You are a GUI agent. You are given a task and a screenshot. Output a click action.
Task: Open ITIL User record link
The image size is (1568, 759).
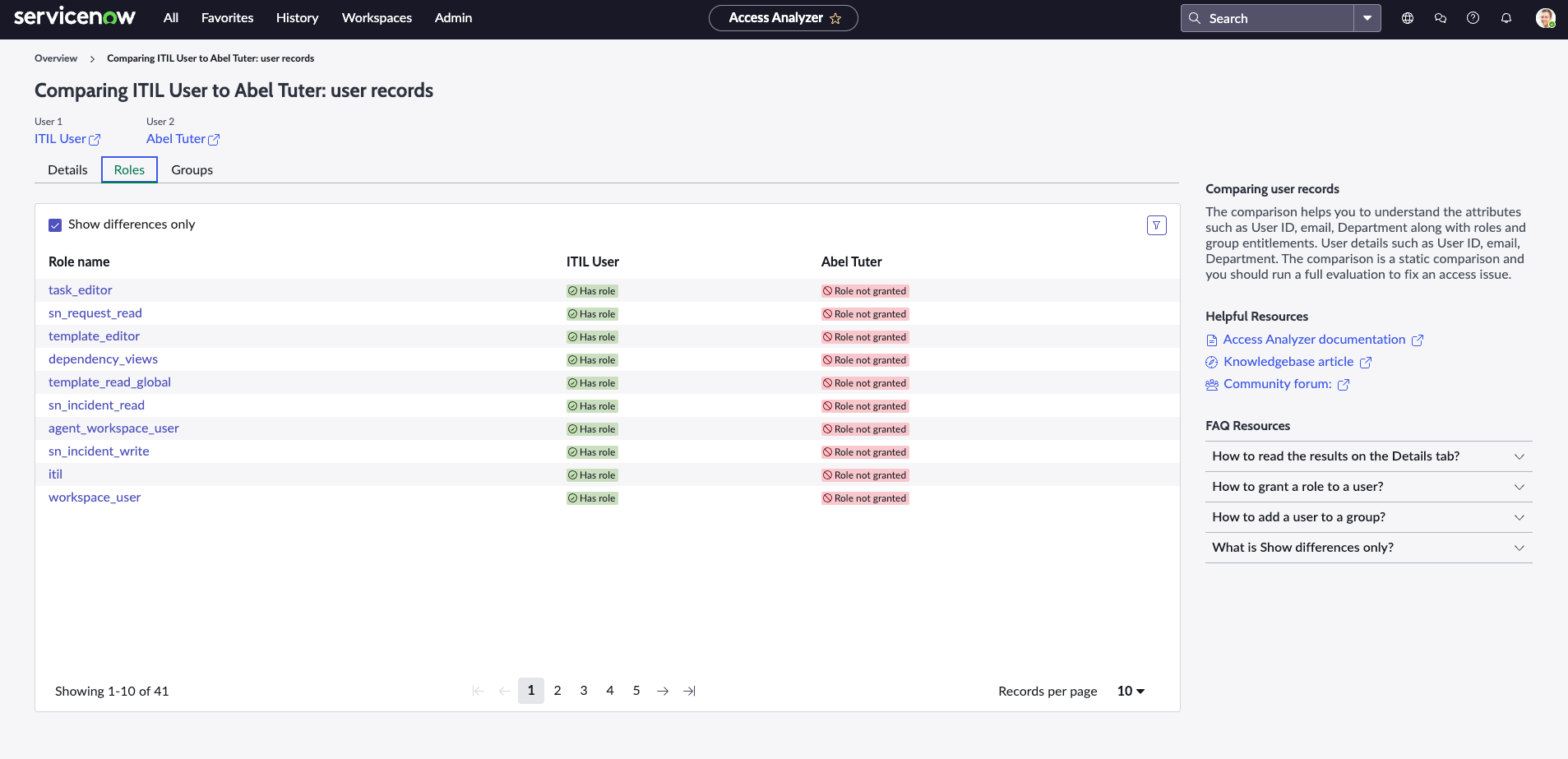click(x=60, y=139)
